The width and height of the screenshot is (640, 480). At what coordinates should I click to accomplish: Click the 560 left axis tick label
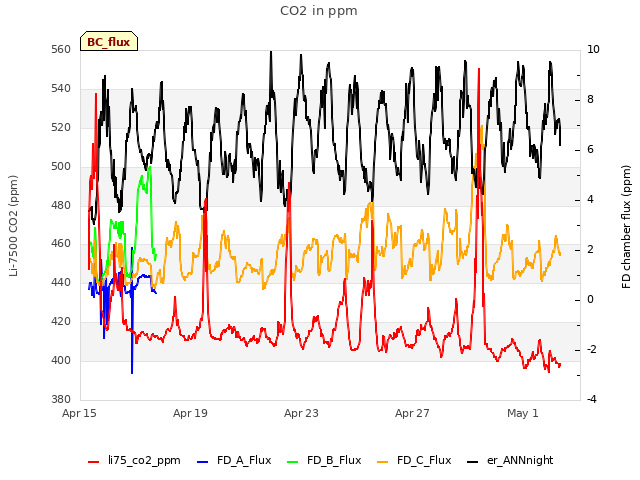coord(61,50)
